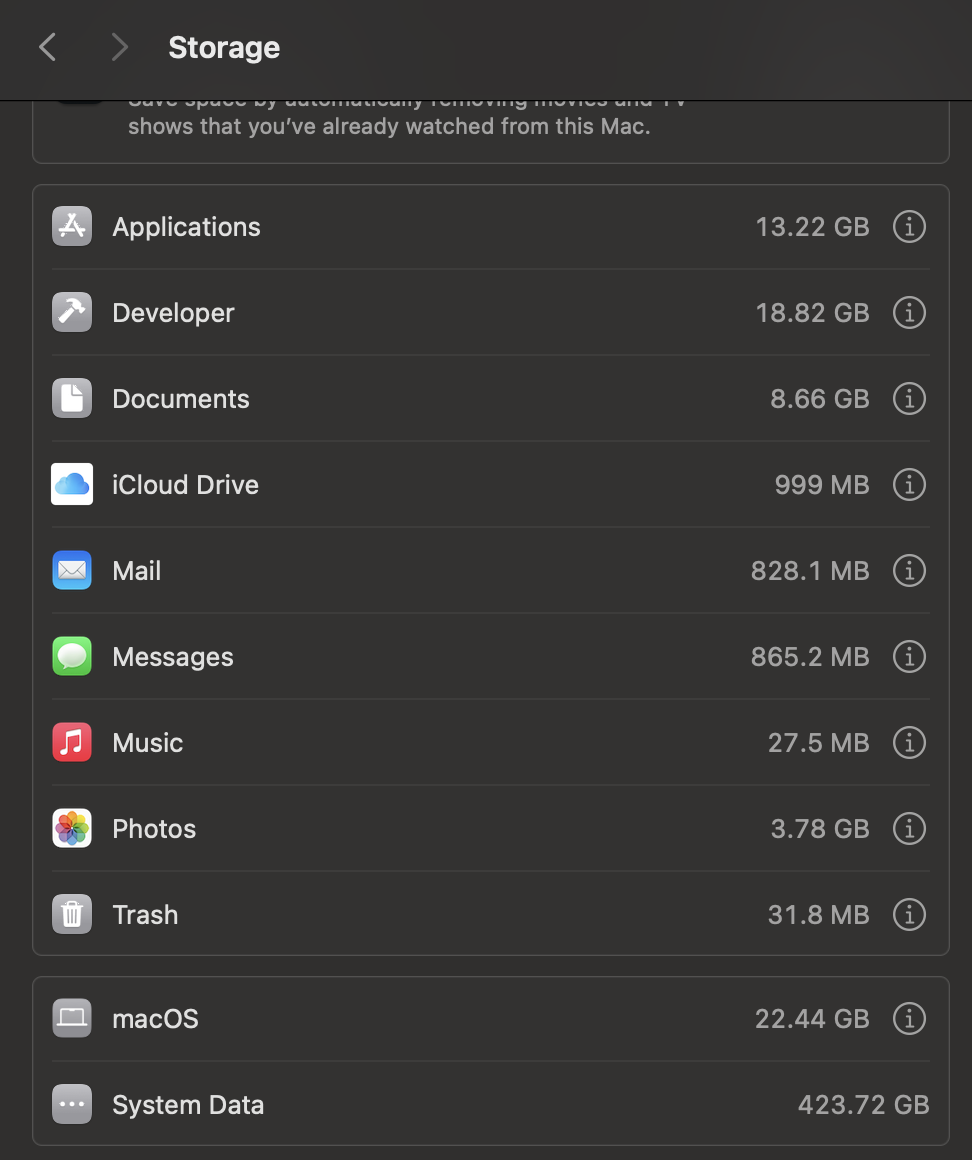Click the System Data ellipsis icon
The width and height of the screenshot is (972, 1160).
pyautogui.click(x=72, y=1105)
